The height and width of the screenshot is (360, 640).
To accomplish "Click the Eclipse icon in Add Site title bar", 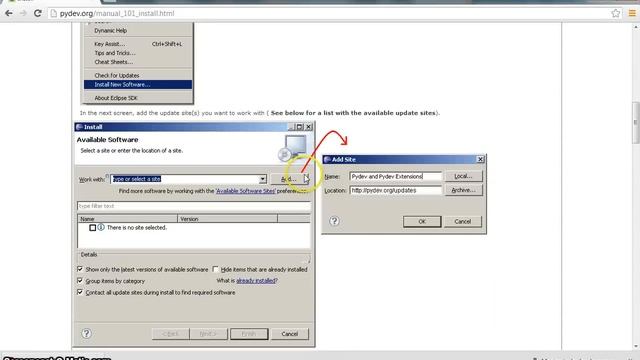I will [327, 159].
